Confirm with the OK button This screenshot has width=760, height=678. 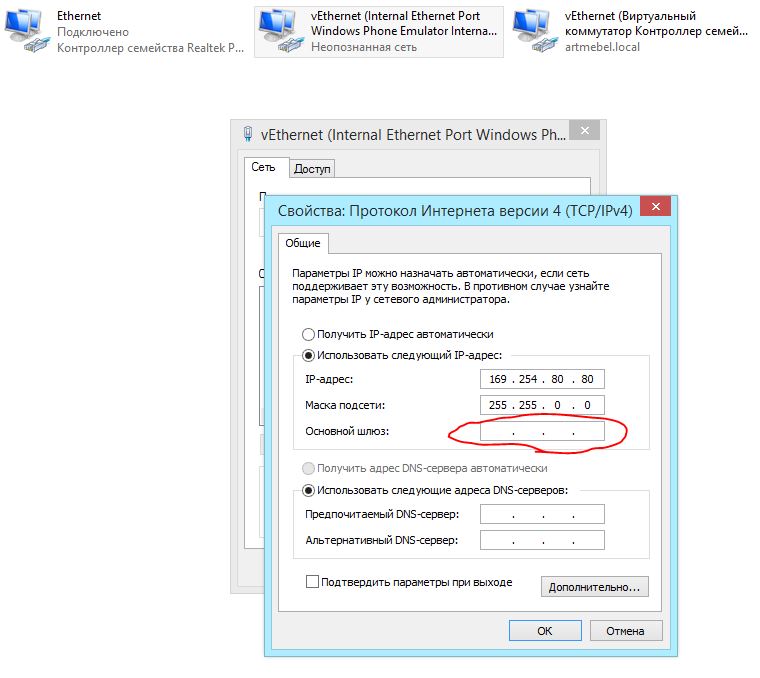(545, 631)
